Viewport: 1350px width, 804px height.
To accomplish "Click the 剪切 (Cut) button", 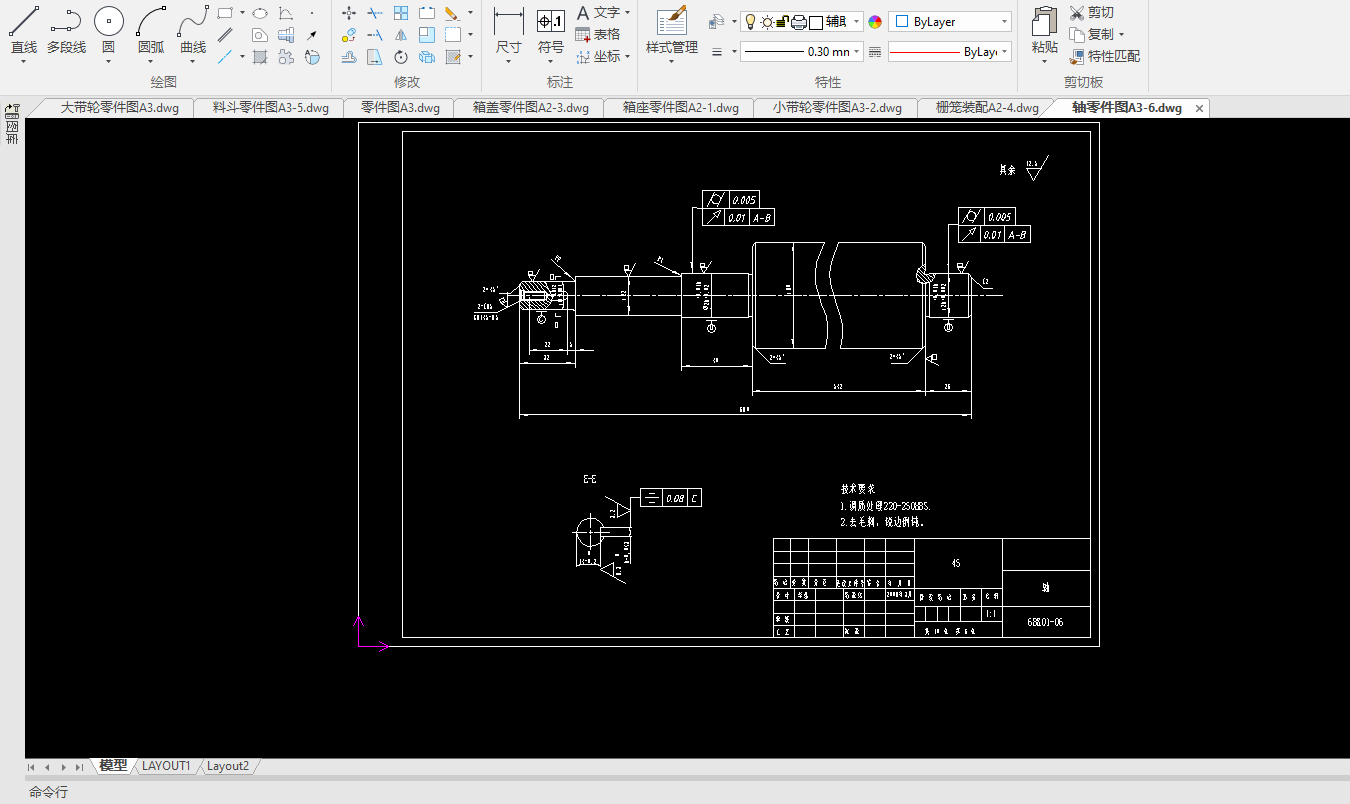I will coord(1091,12).
